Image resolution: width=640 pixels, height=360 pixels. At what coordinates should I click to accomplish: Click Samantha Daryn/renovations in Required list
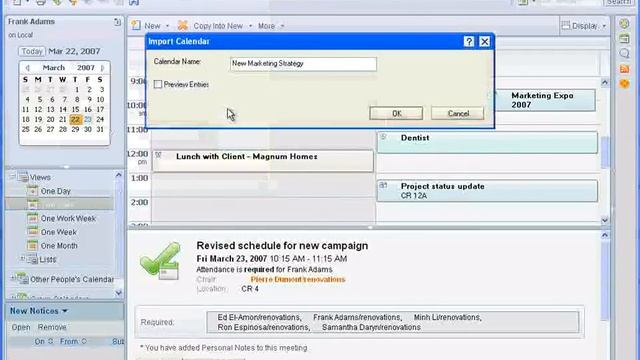click(x=371, y=327)
